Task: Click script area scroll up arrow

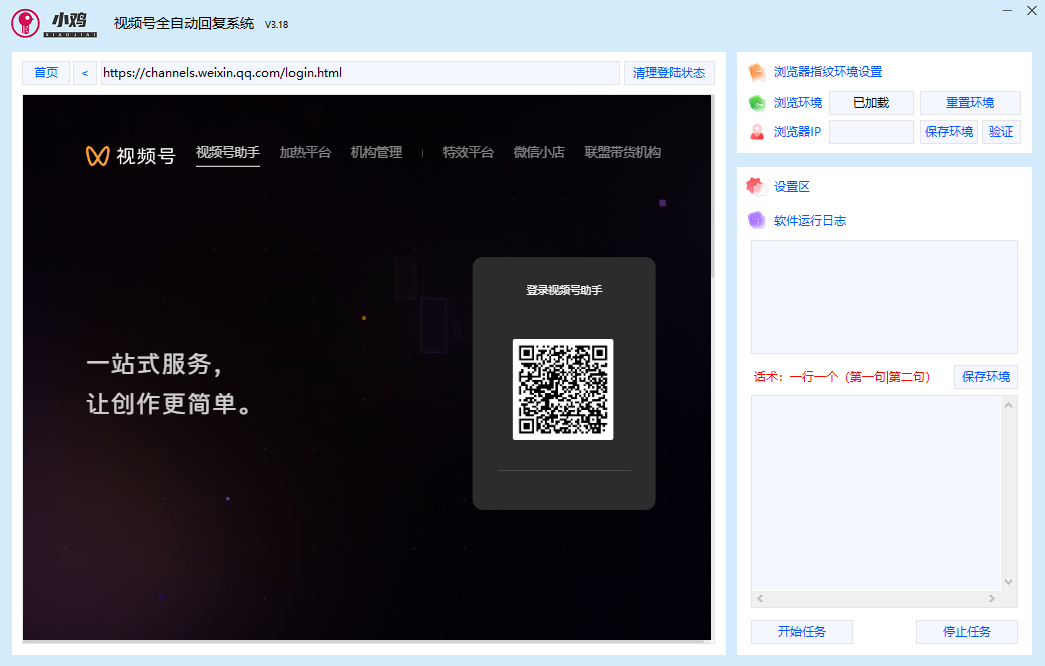Action: (x=1008, y=405)
